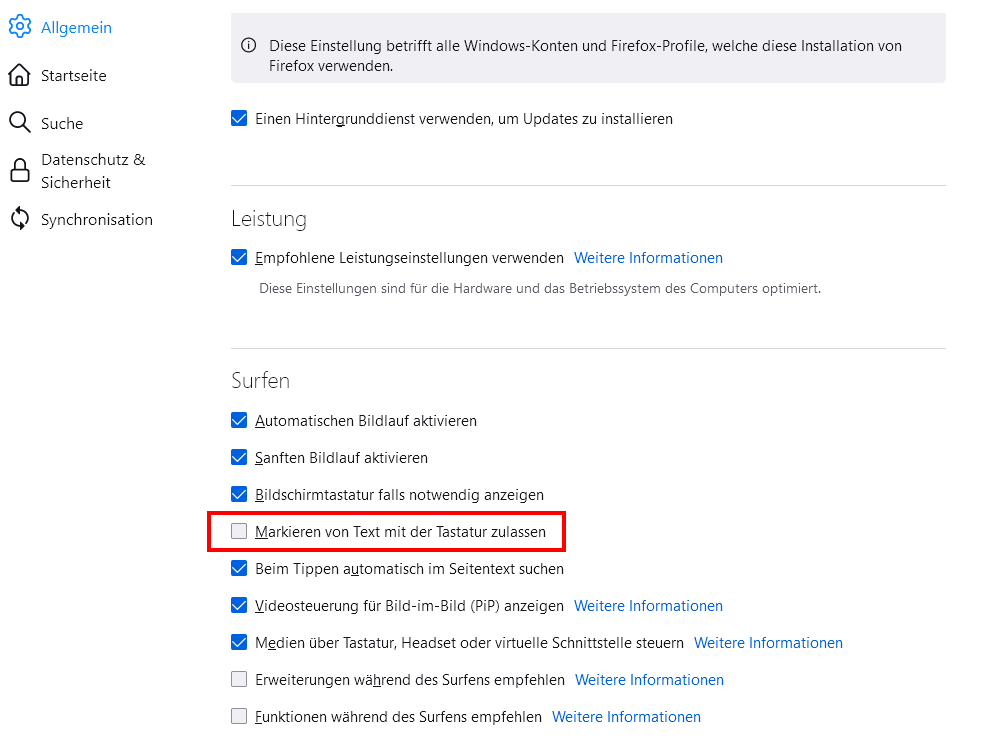Click the info icon in the notice box
The height and width of the screenshot is (745, 985).
249,46
